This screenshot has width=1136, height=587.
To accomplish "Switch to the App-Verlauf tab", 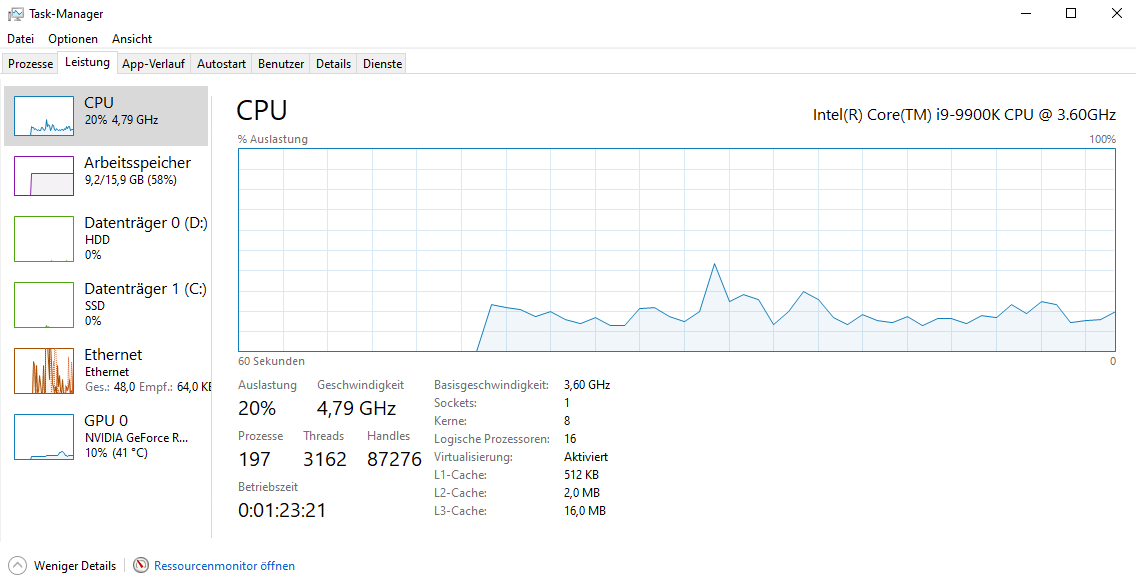I will [154, 64].
